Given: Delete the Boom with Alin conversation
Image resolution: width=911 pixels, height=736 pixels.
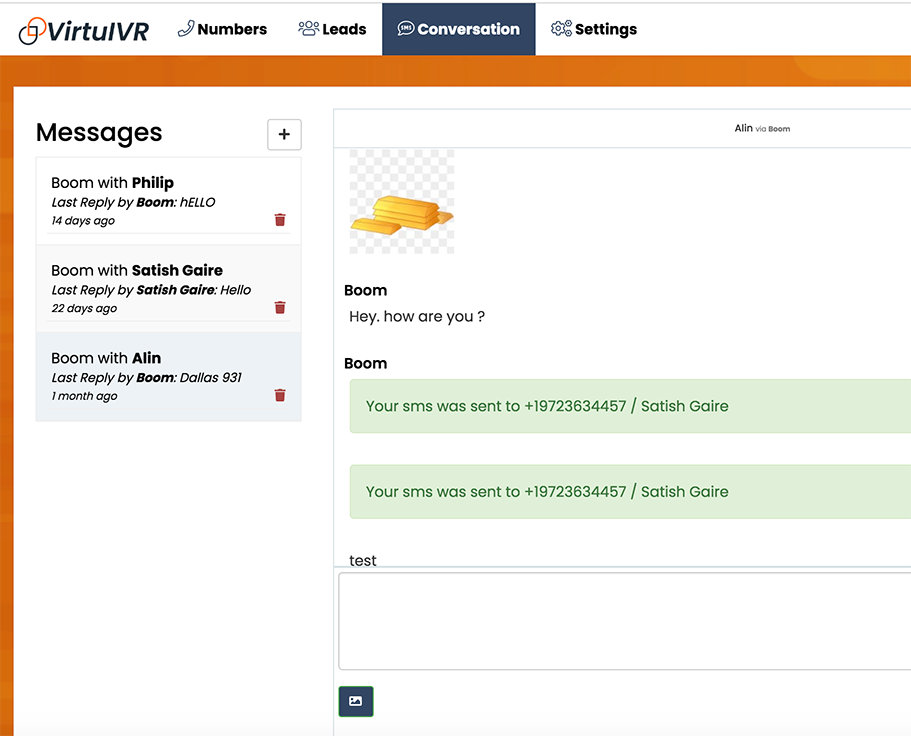Looking at the screenshot, I should (280, 396).
